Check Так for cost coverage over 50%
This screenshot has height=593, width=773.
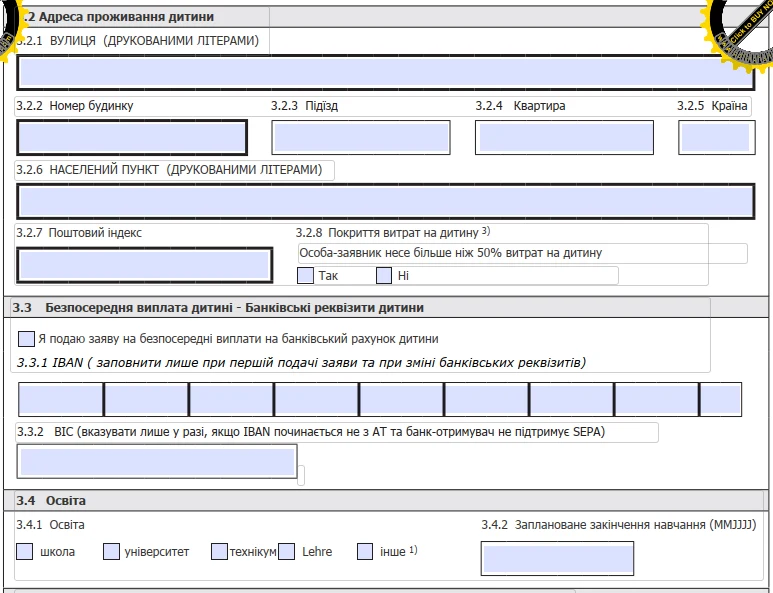[305, 276]
